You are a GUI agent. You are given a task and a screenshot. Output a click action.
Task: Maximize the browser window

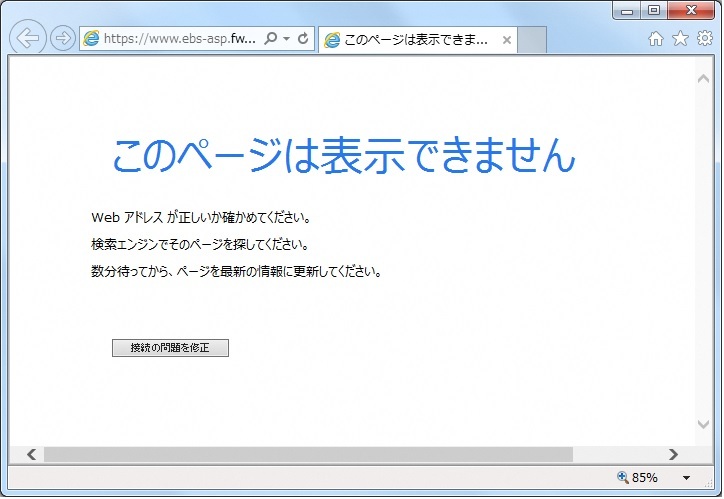tap(654, 10)
